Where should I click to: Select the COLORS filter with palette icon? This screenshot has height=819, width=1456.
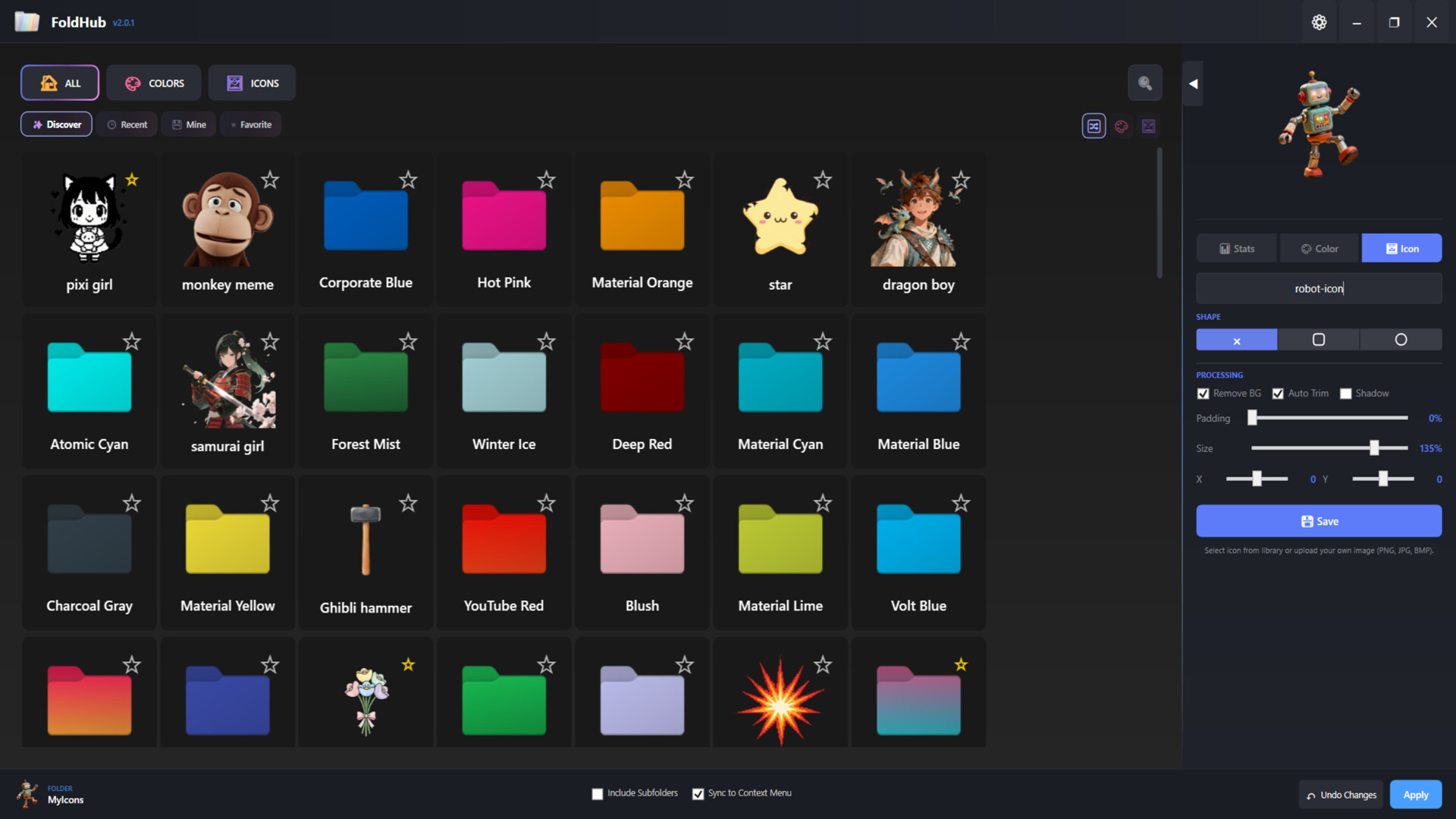click(x=154, y=83)
